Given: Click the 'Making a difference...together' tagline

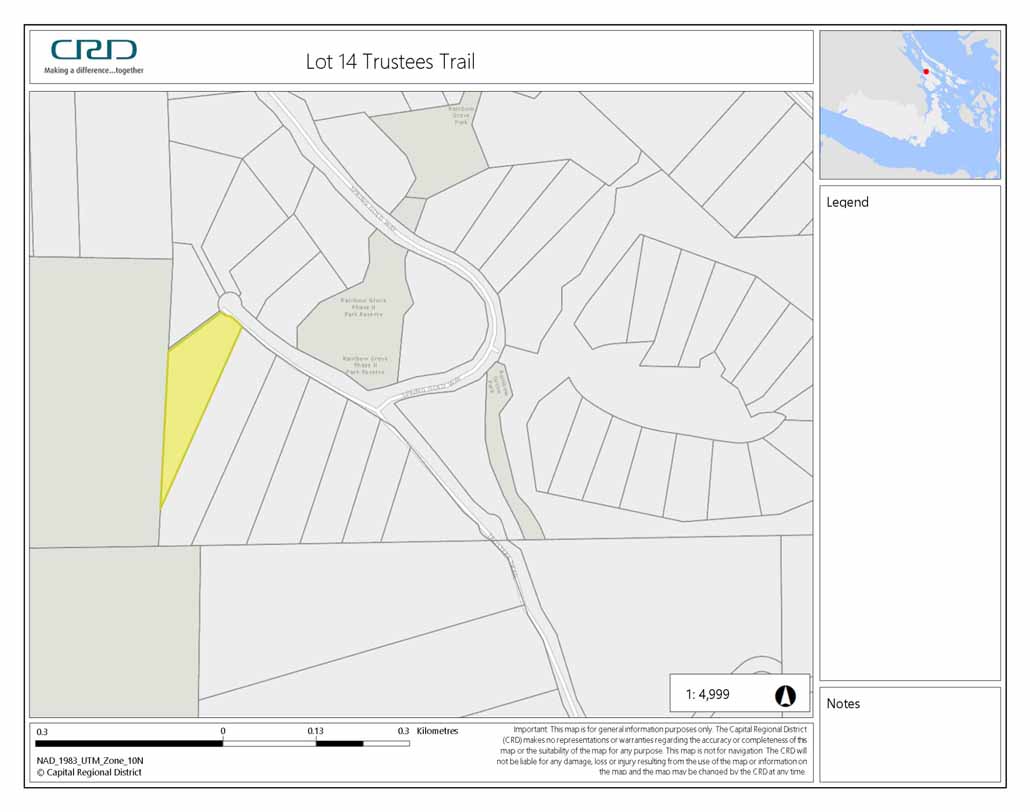Looking at the screenshot, I should coord(94,70).
